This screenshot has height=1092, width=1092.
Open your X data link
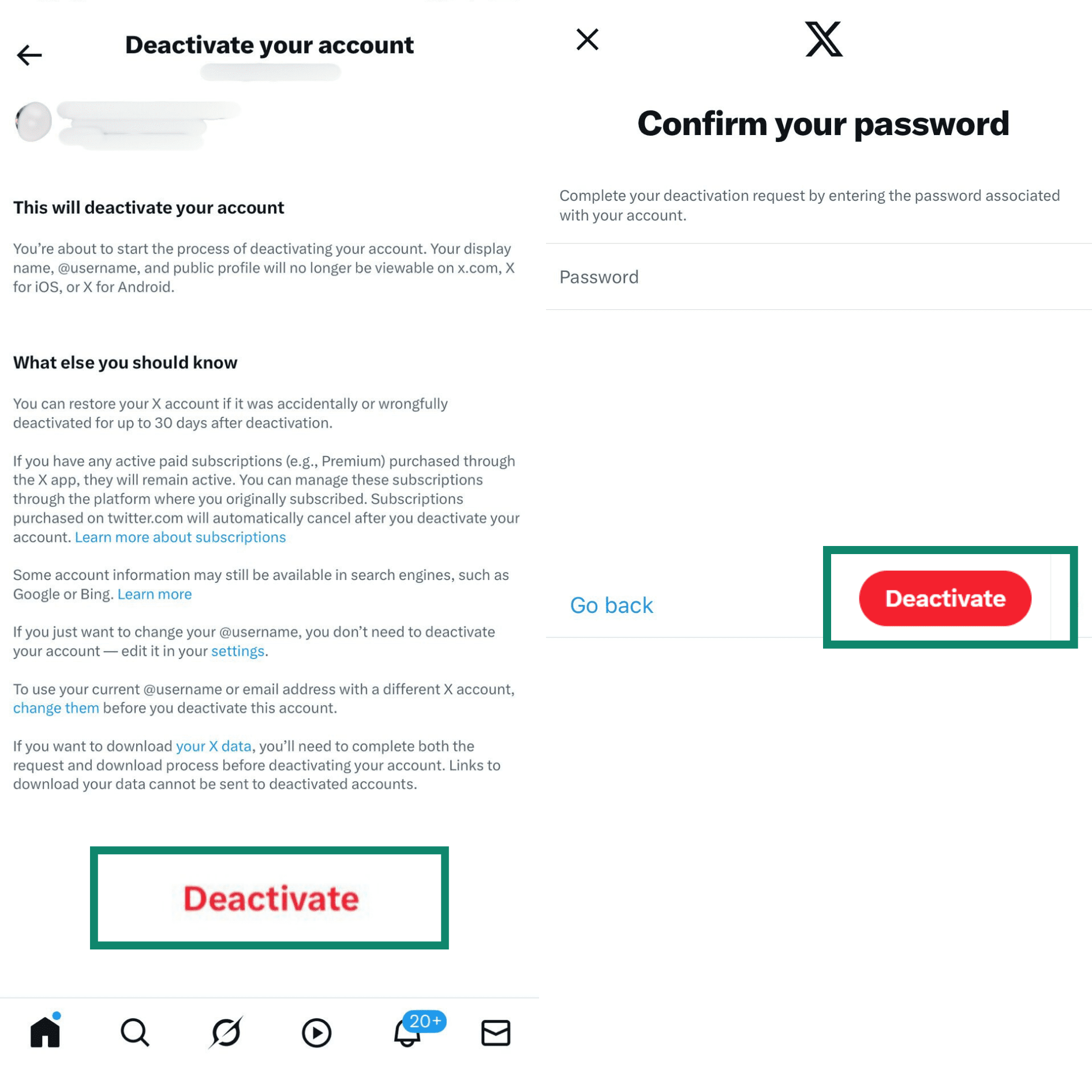coord(213,746)
